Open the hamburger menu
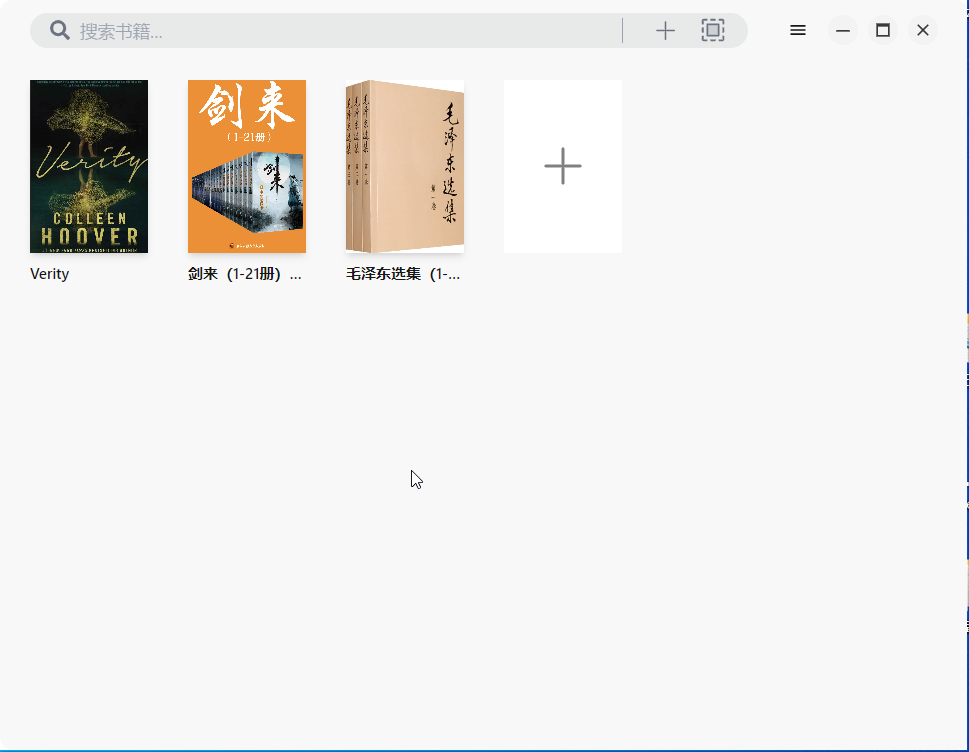Screen dimensions: 969x752 [x=797, y=30]
